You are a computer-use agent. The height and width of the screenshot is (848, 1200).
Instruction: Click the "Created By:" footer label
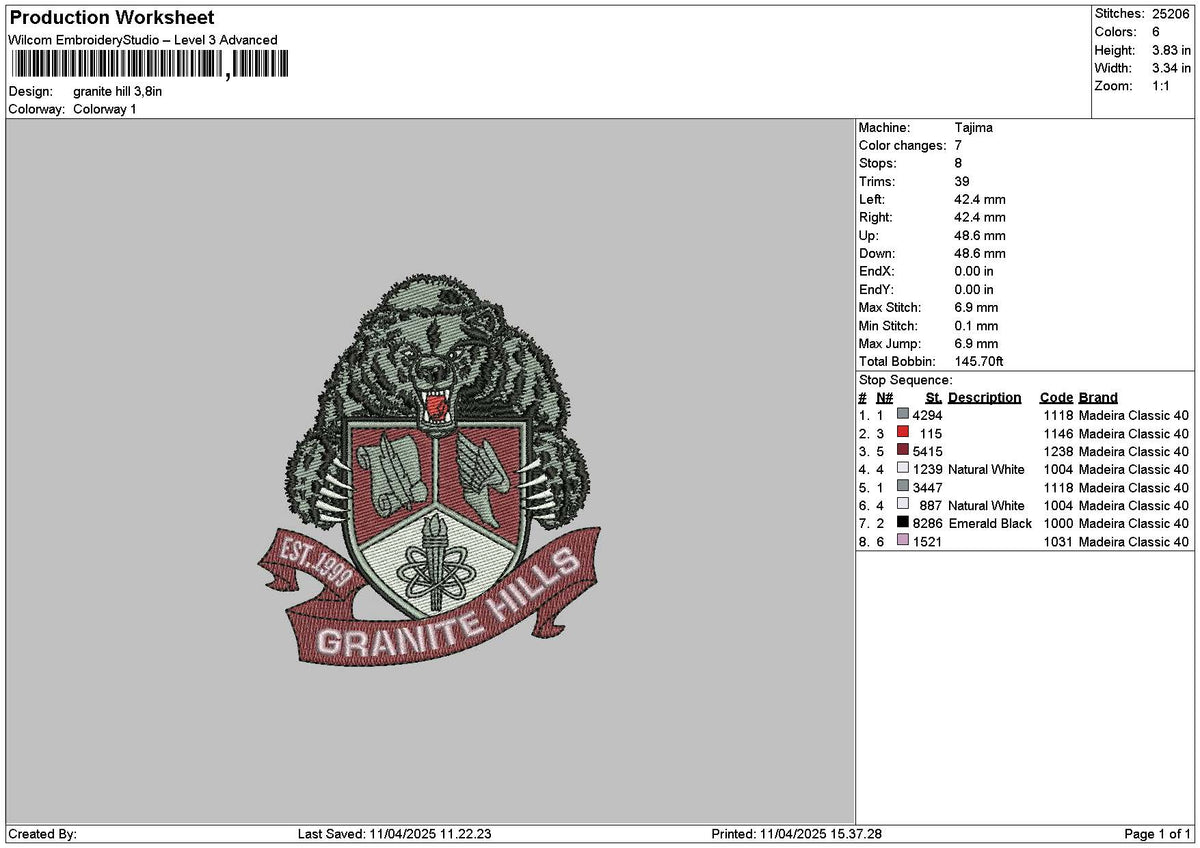tap(42, 834)
